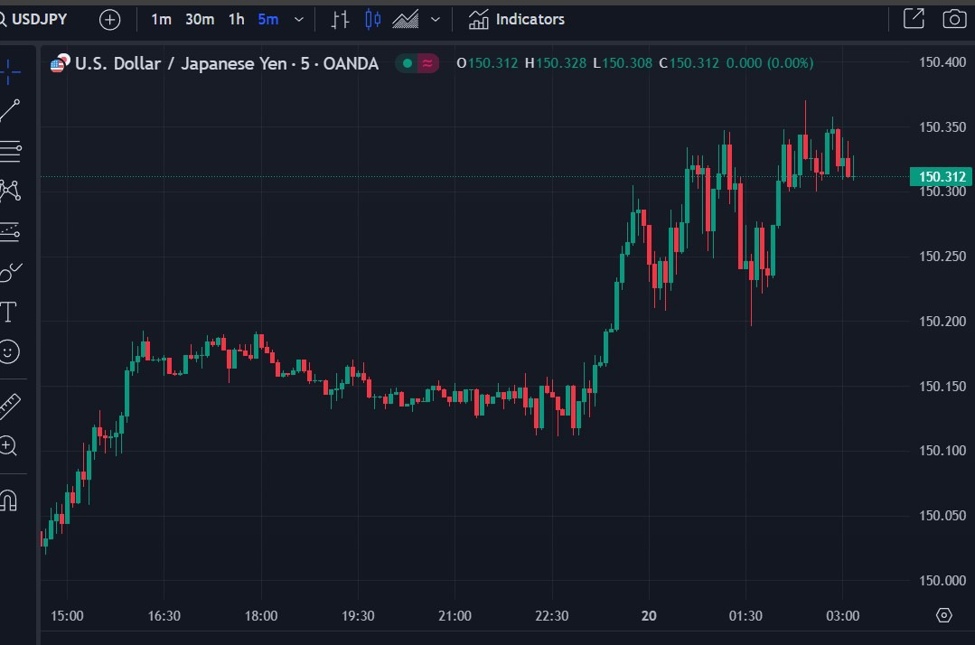Click the 150.312 price axis label
Viewport: 975px width, 645px height.
click(941, 176)
